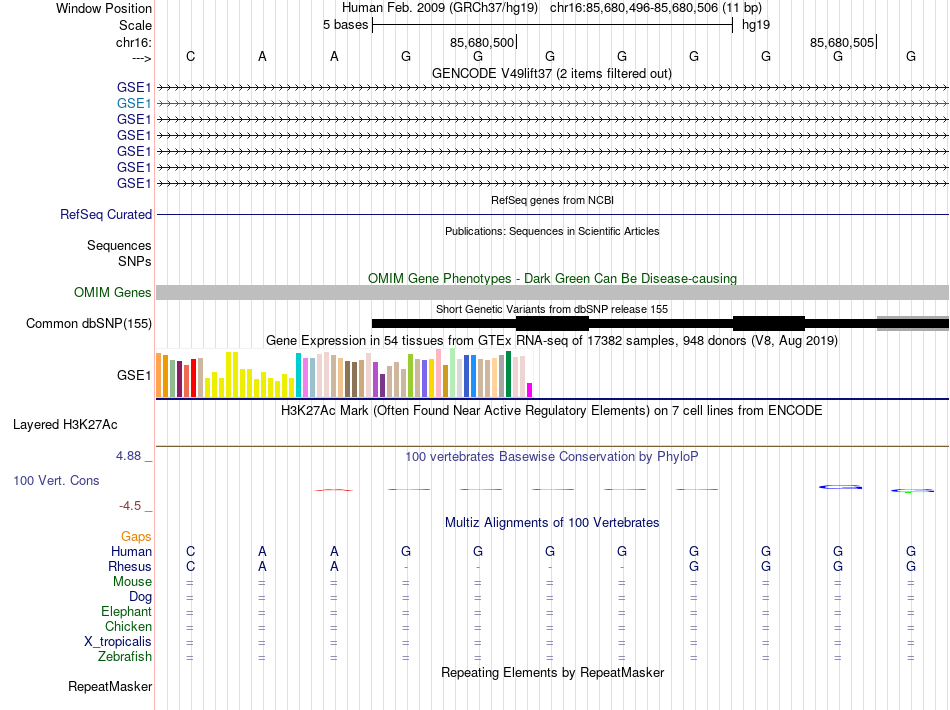Click the OMIM Genes track label
The width and height of the screenshot is (950, 710).
(x=112, y=293)
